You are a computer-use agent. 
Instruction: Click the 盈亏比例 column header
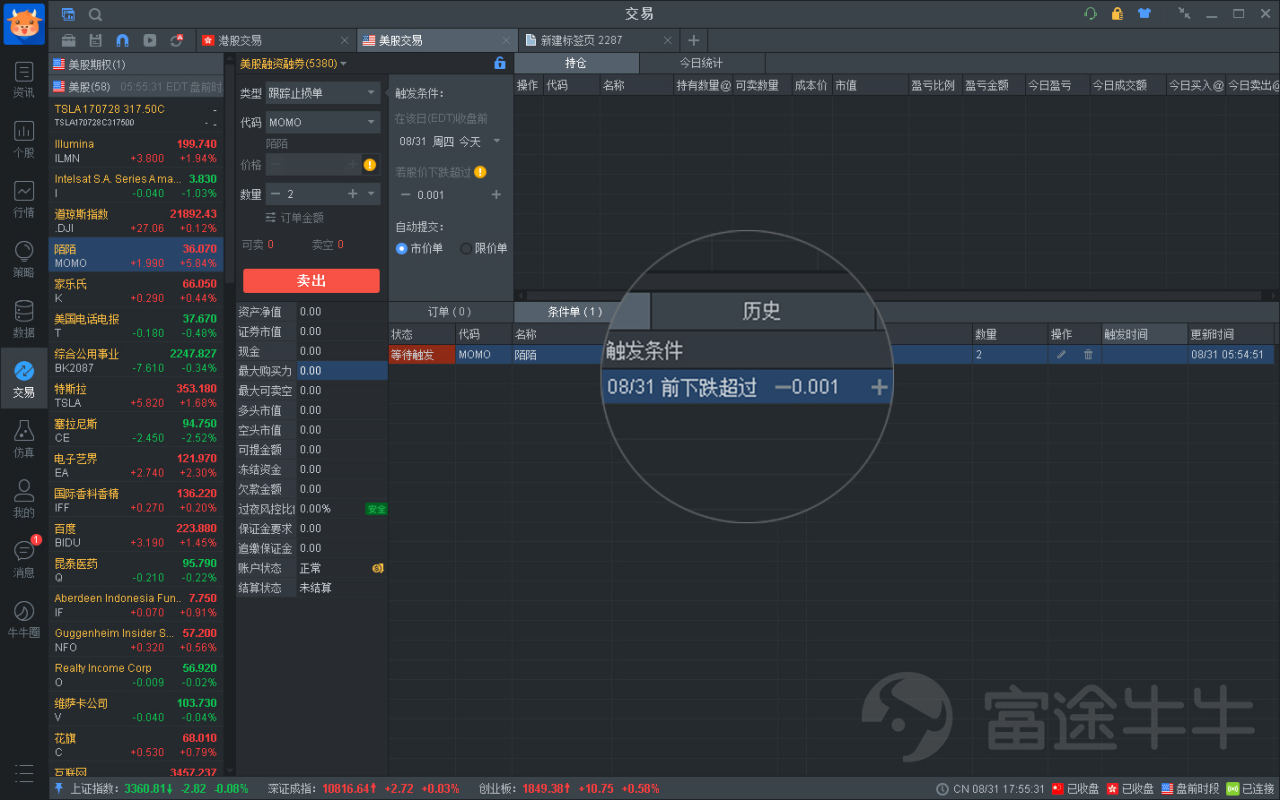click(933, 86)
